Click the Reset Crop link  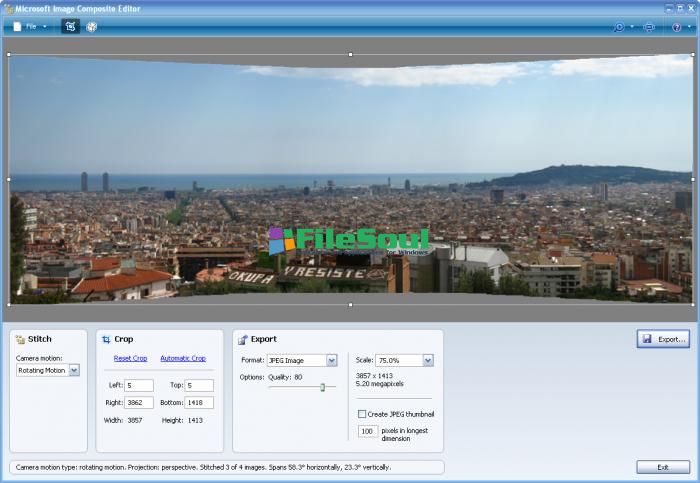[130, 358]
